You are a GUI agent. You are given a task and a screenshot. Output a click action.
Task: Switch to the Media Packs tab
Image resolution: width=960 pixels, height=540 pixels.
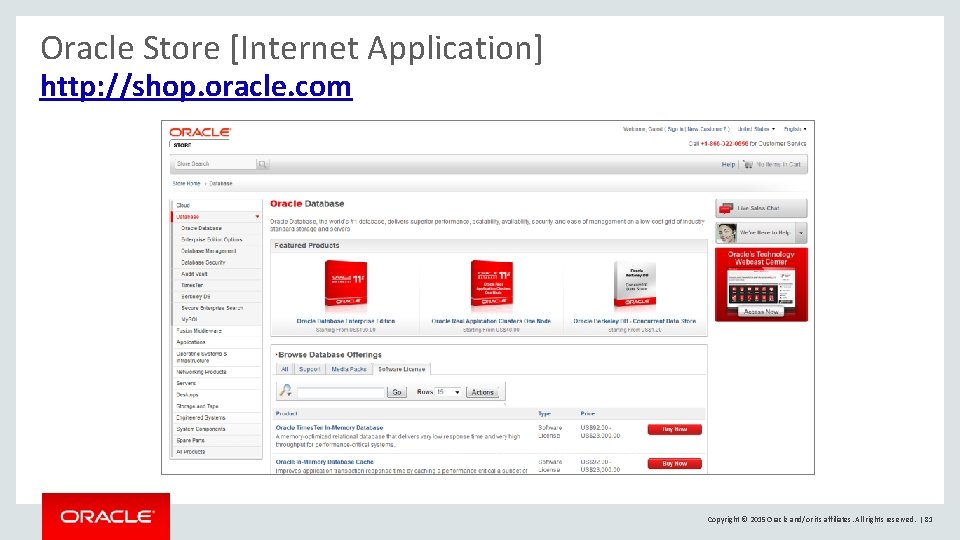pyautogui.click(x=349, y=369)
